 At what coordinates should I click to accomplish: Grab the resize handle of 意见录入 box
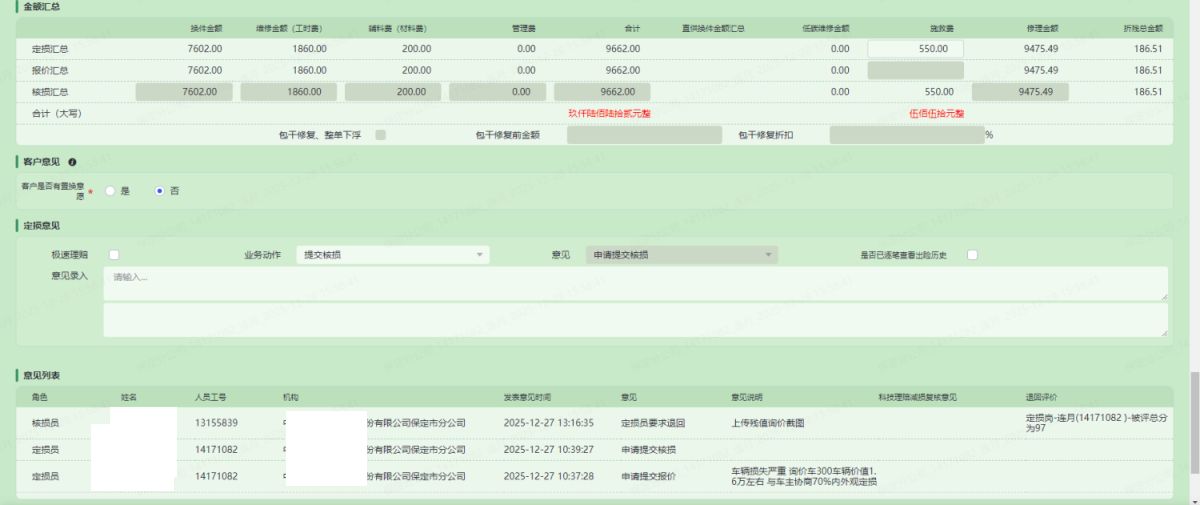click(x=1163, y=297)
